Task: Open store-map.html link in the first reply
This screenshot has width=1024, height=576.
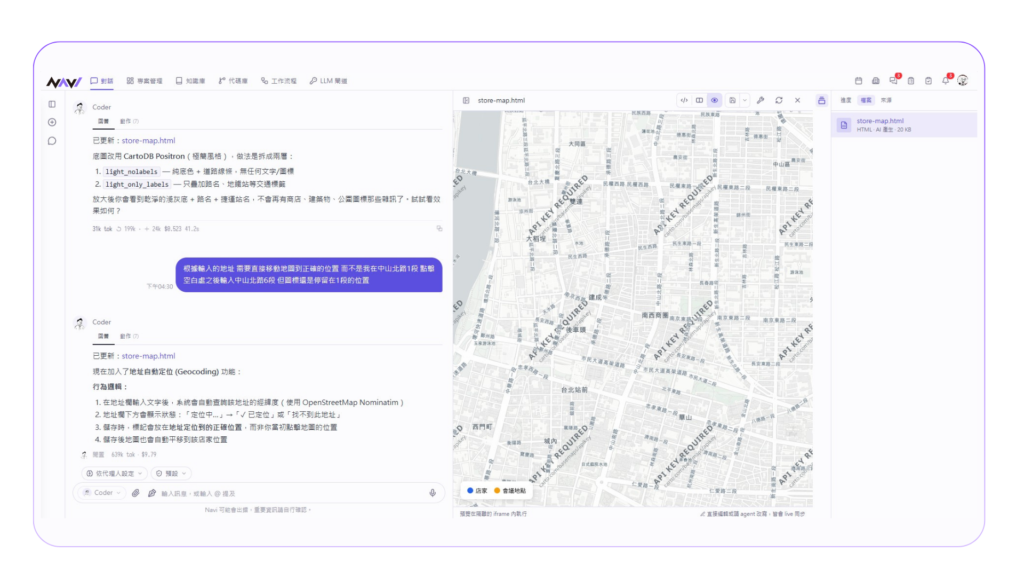Action: [148, 140]
